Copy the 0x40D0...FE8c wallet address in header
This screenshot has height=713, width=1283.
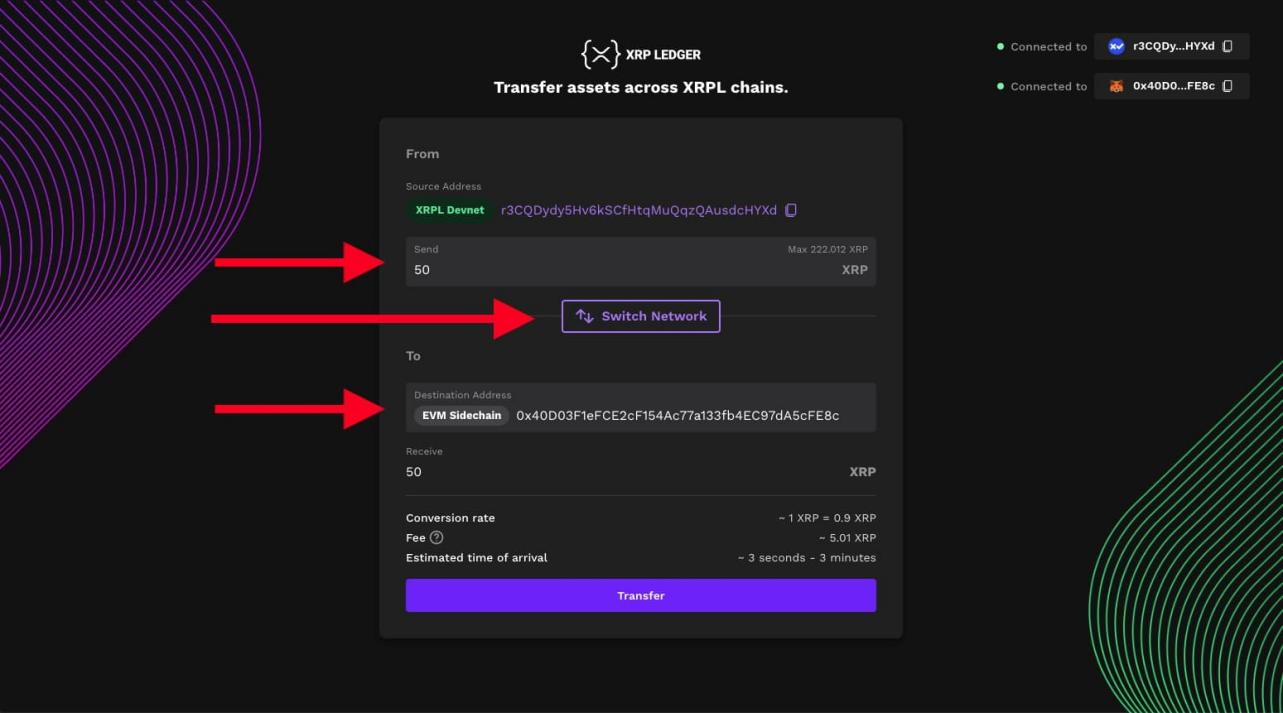pyautogui.click(x=1228, y=87)
